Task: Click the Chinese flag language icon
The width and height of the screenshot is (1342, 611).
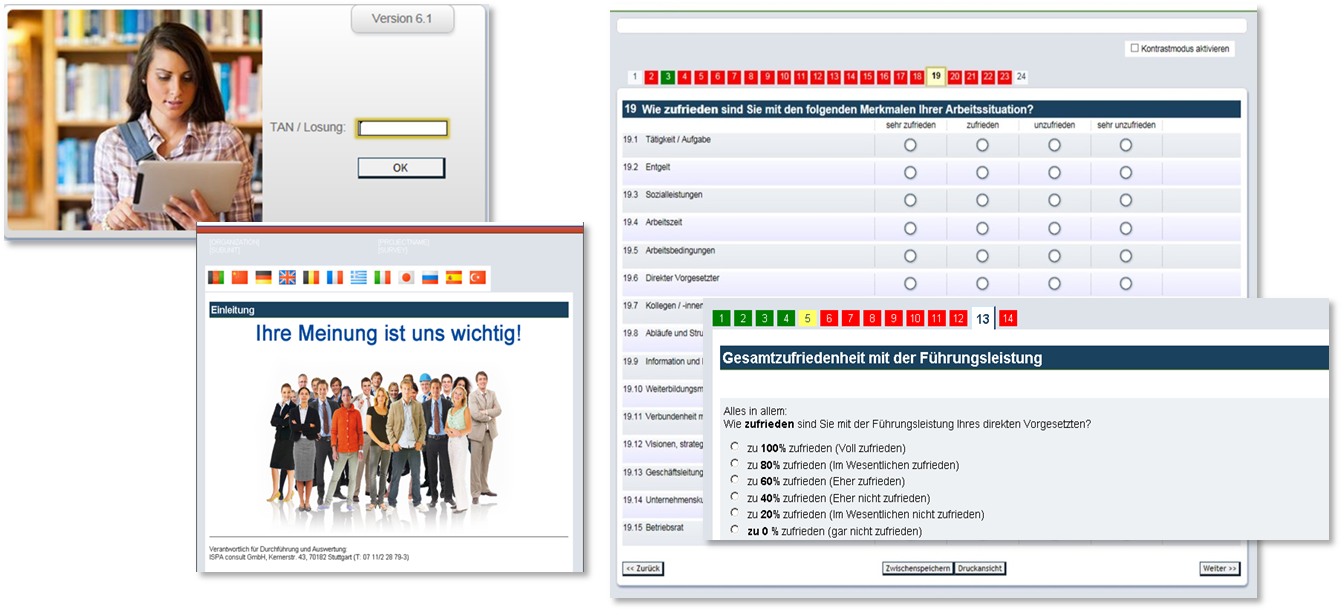Action: click(239, 277)
